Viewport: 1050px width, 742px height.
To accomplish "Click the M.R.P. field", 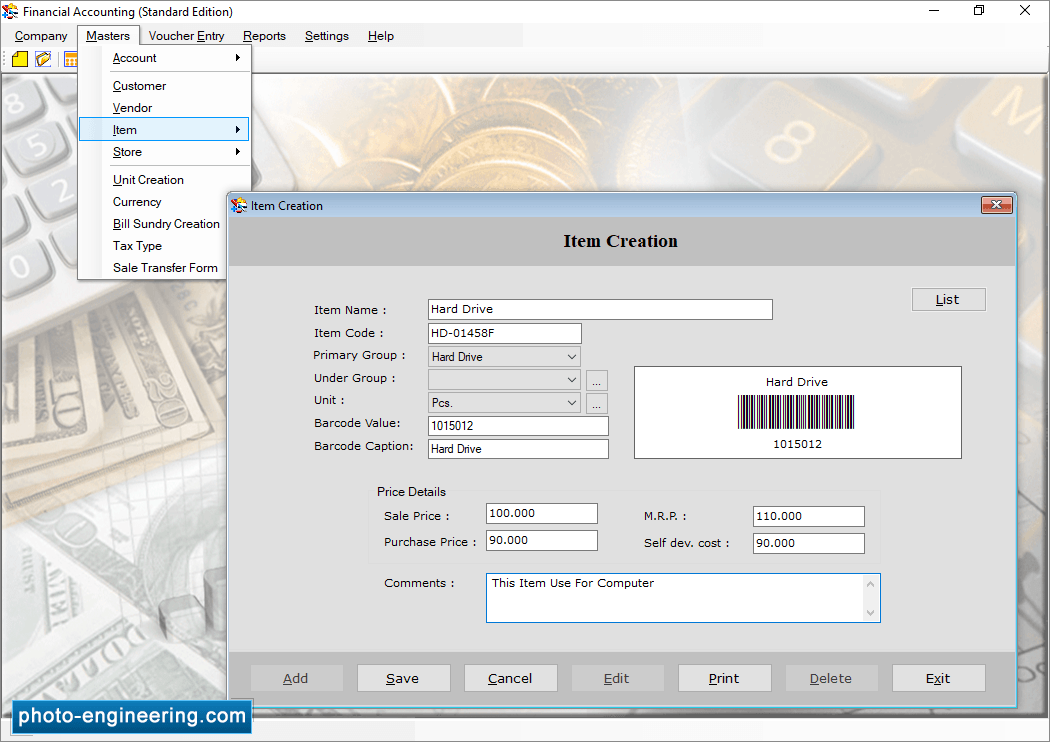I will 809,516.
